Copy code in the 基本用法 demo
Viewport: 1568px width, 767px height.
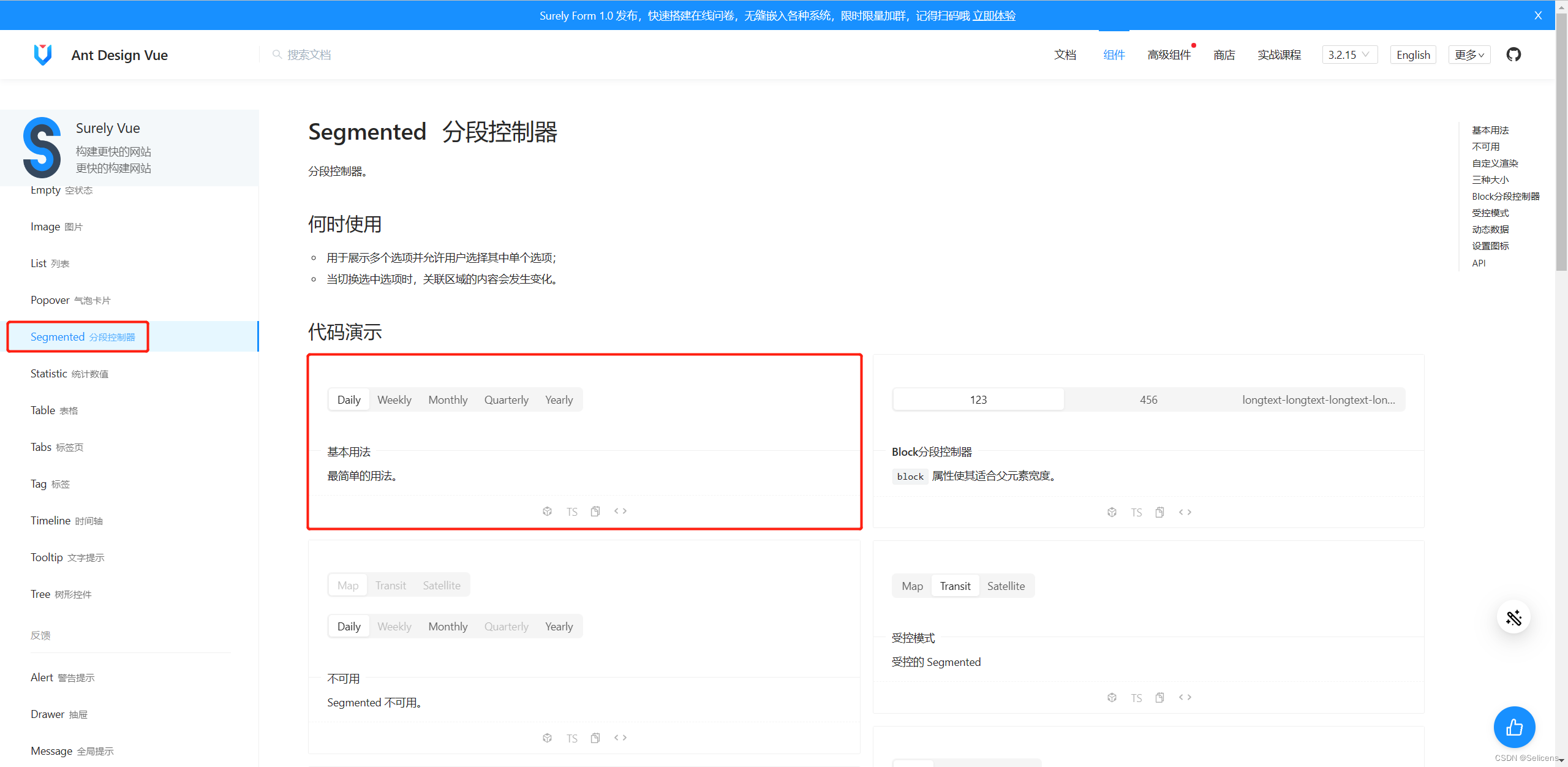coord(595,512)
